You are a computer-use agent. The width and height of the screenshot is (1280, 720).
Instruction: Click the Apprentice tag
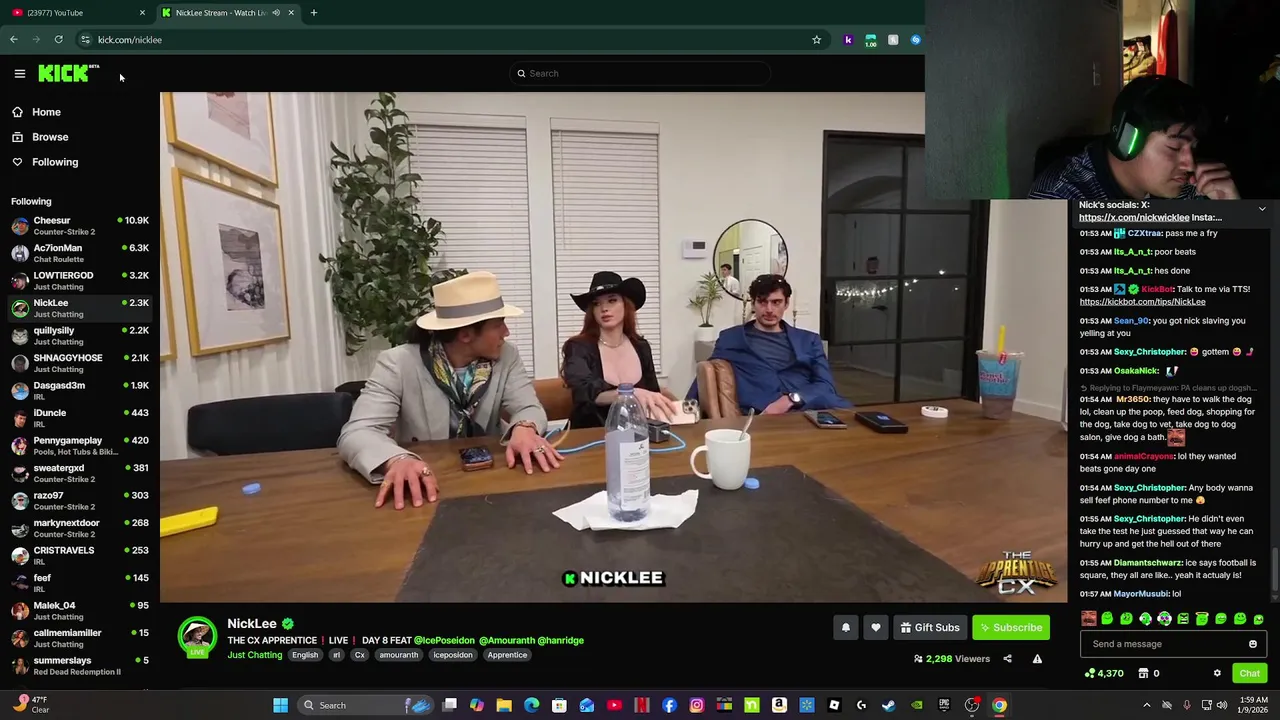tap(507, 655)
